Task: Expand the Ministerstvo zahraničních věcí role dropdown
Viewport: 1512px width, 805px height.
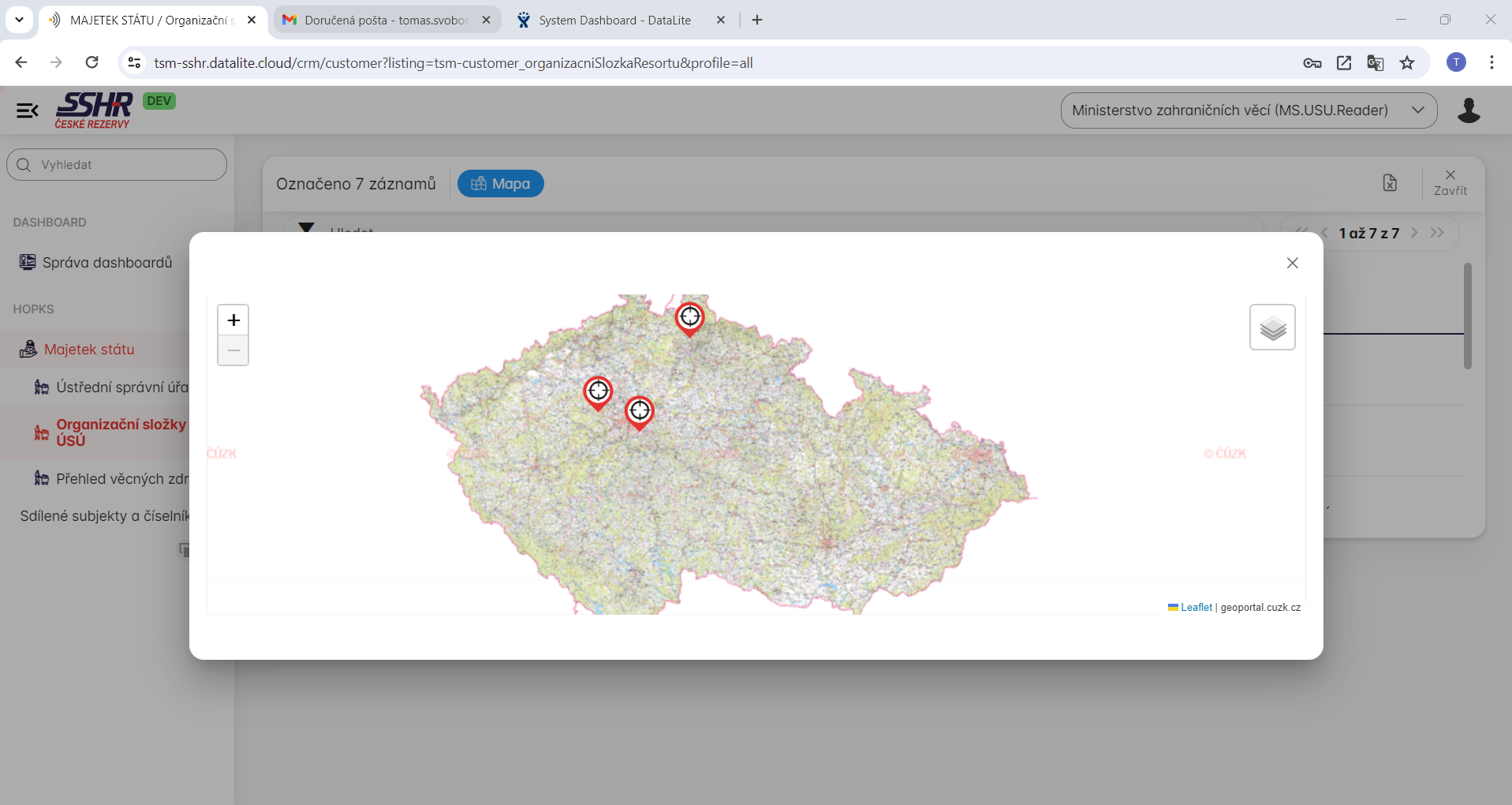Action: click(x=1249, y=110)
